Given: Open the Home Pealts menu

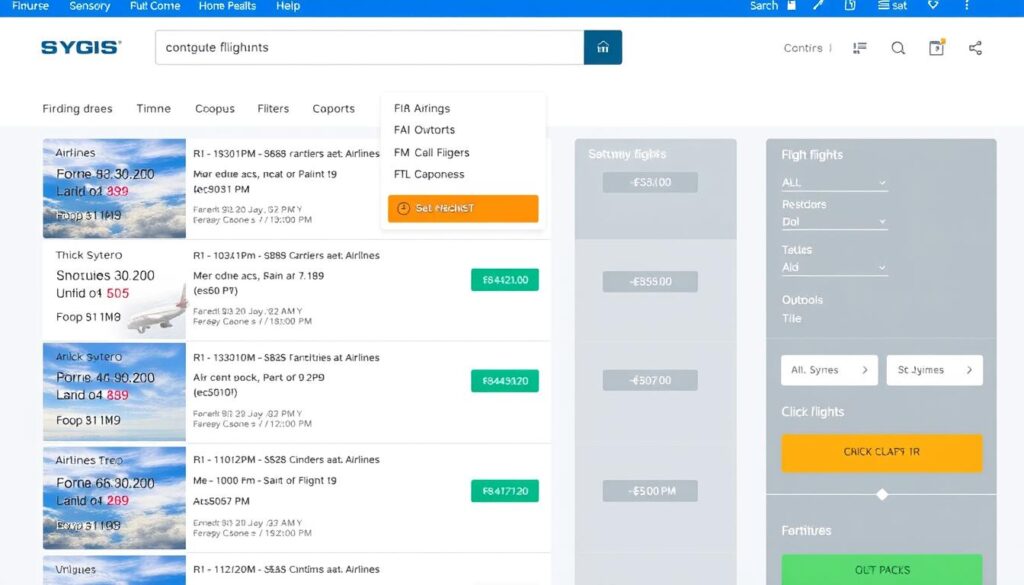Looking at the screenshot, I should point(227,6).
